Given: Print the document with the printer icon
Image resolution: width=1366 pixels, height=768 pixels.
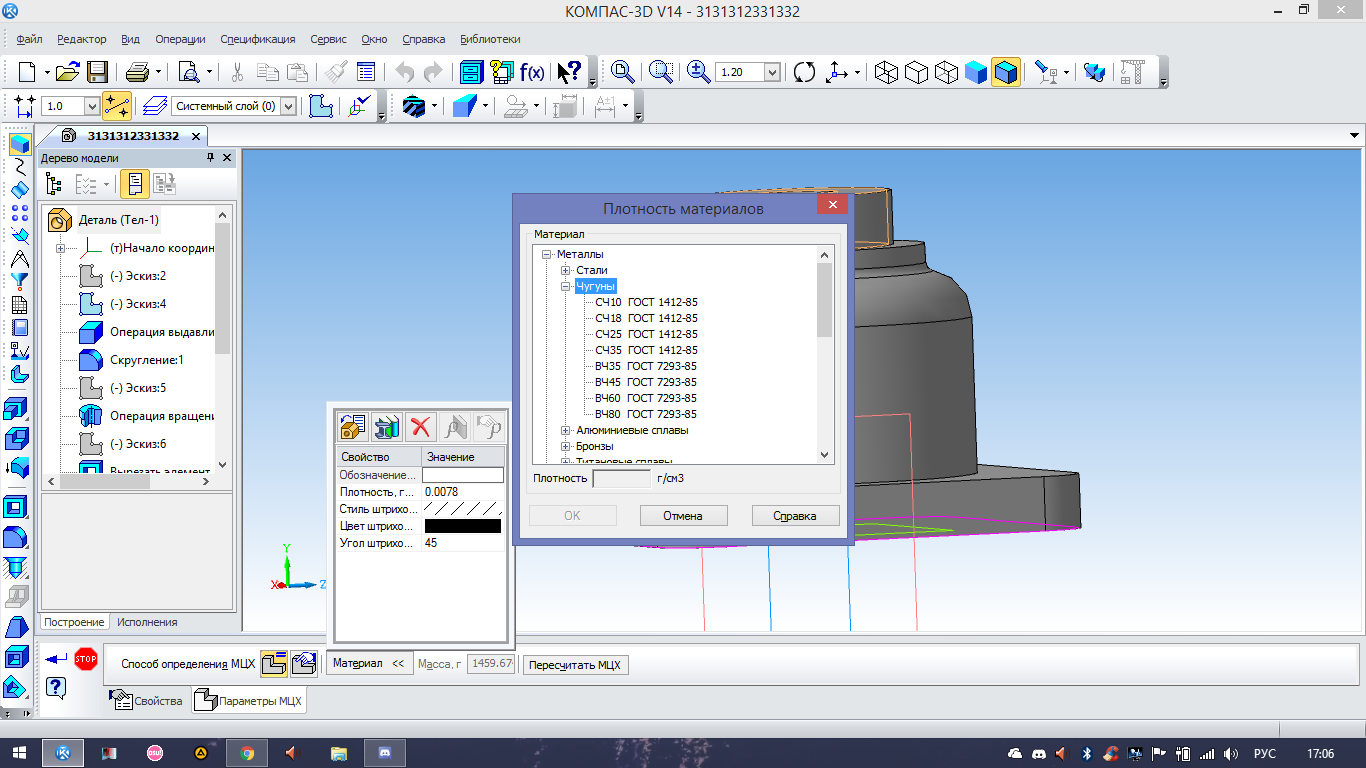Looking at the screenshot, I should tap(137, 72).
